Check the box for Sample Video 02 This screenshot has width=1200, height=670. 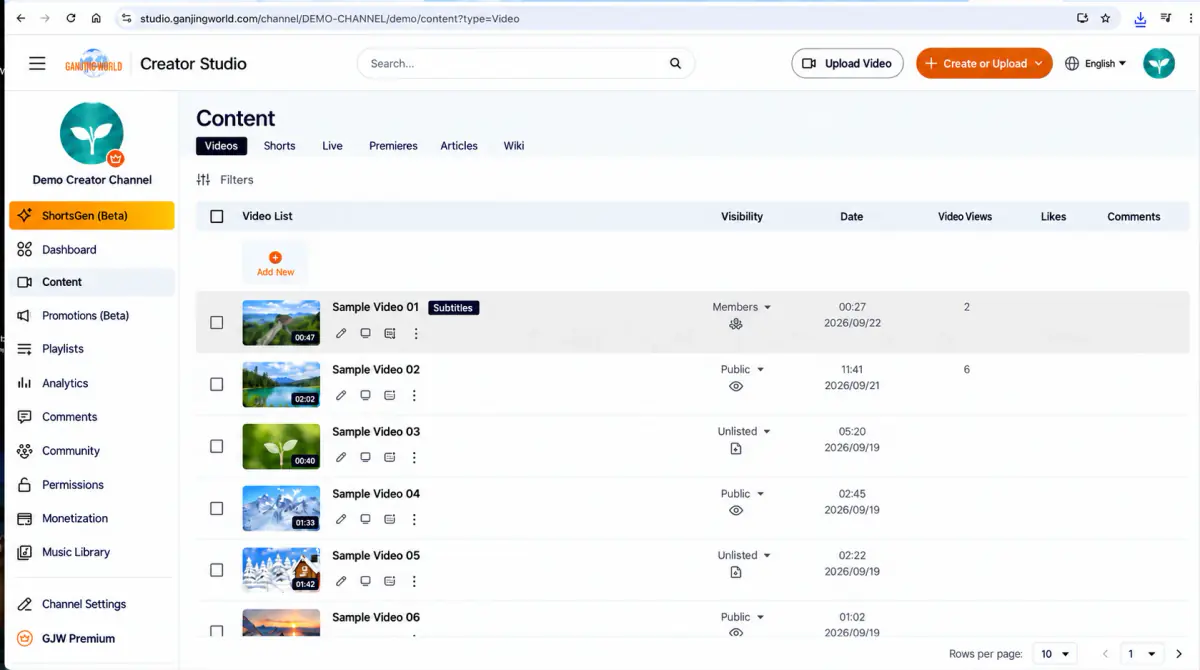(x=217, y=384)
